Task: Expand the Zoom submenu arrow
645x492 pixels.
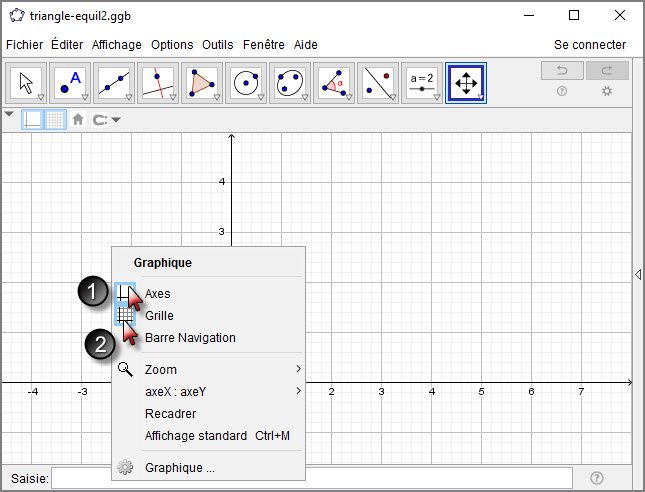Action: pos(299,369)
